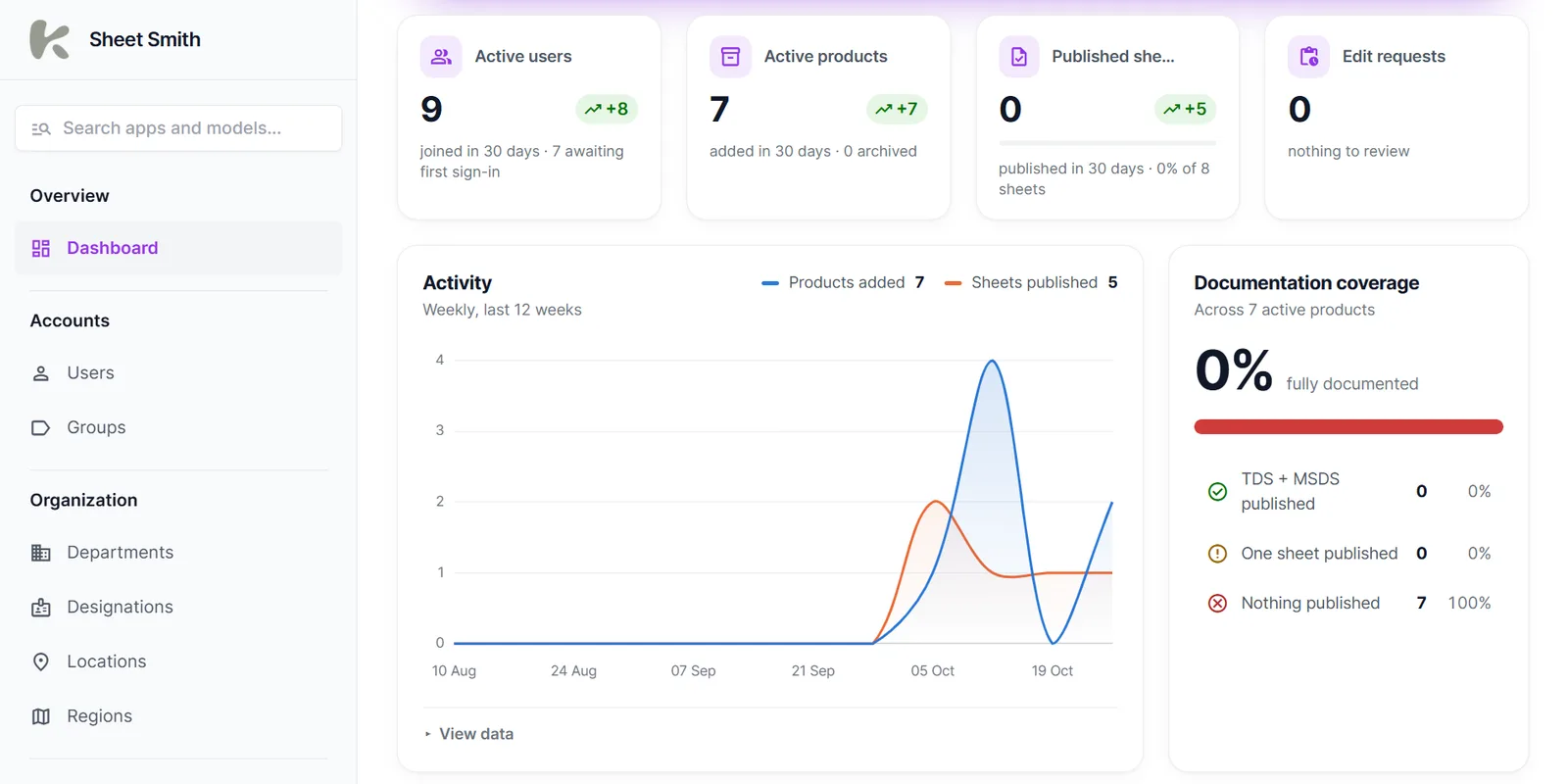Click the Regions map icon
The height and width of the screenshot is (784, 1568).
41,716
